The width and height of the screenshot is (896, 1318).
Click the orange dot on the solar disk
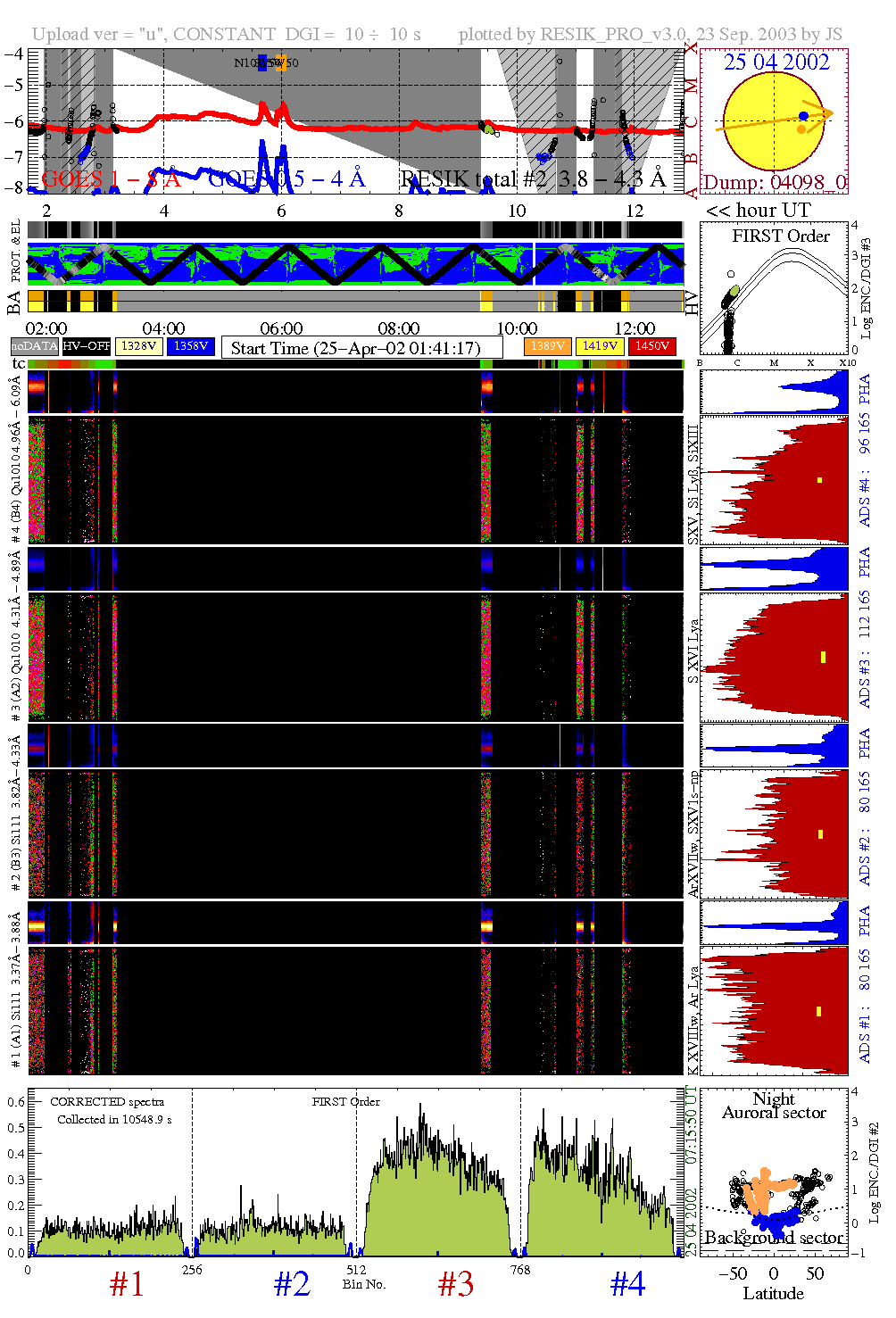coord(801,130)
